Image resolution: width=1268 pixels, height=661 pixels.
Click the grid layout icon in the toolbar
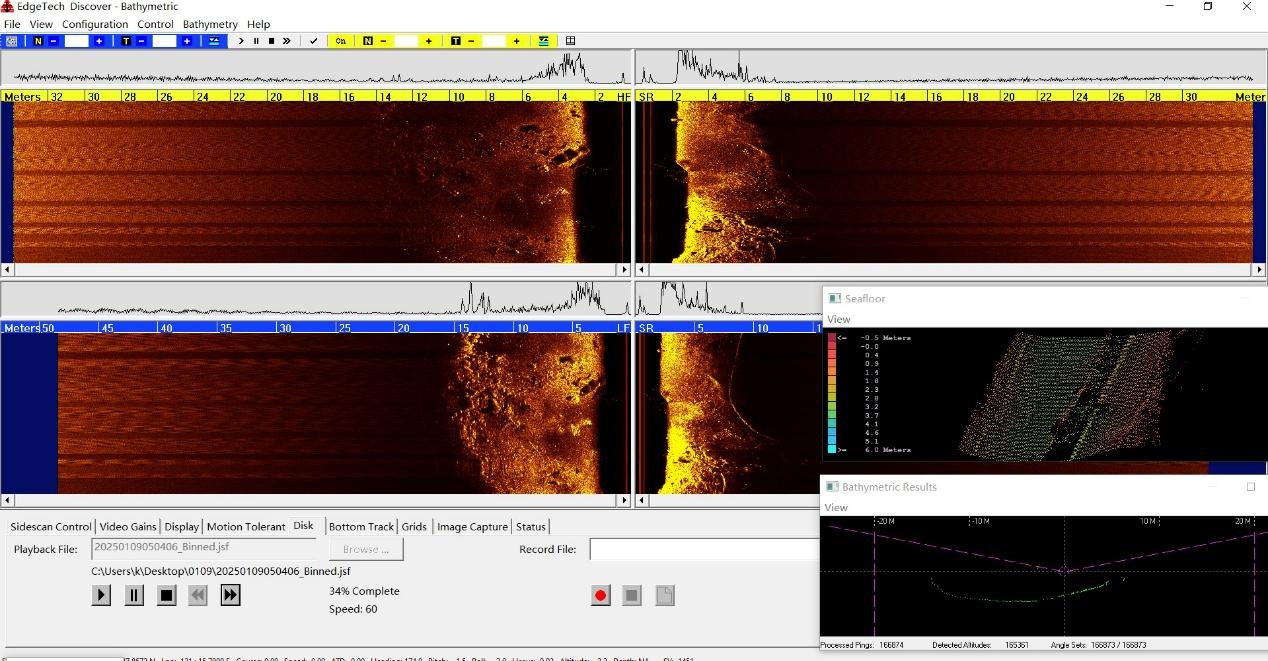(x=571, y=41)
